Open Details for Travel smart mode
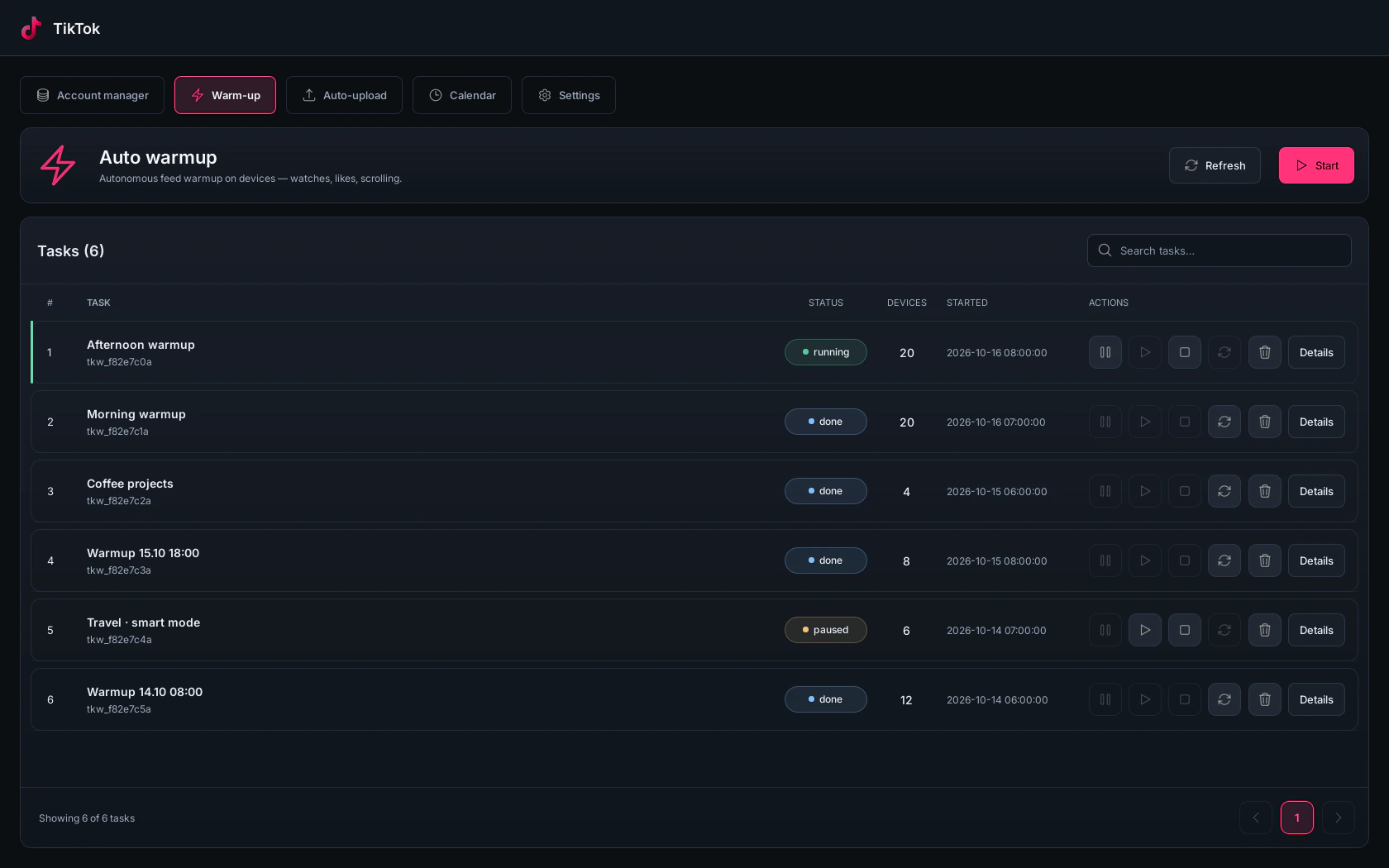 click(x=1316, y=630)
